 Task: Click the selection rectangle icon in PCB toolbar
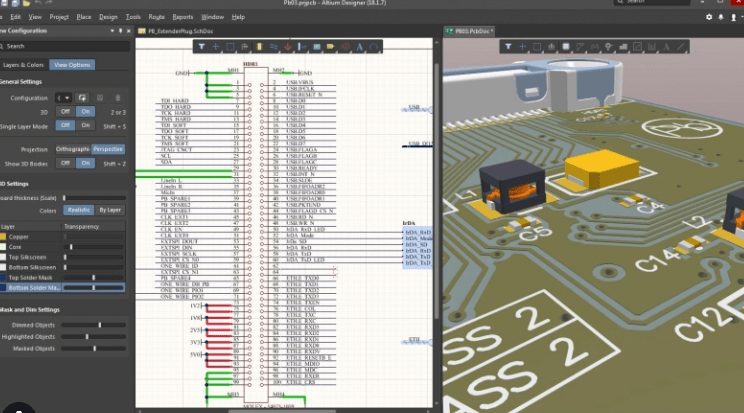pyautogui.click(x=538, y=46)
